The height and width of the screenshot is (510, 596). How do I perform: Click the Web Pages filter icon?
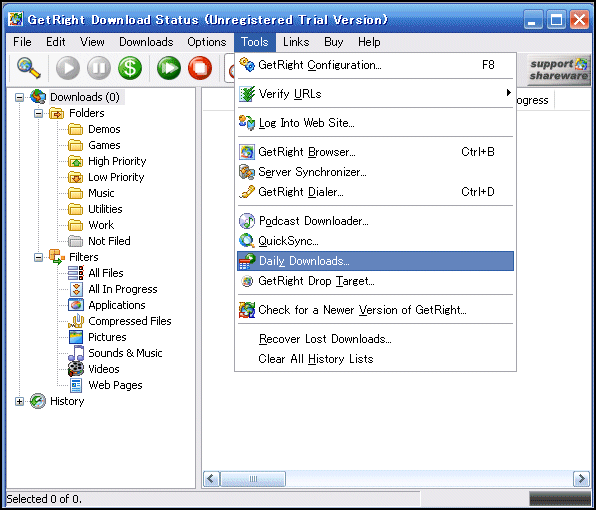point(76,385)
